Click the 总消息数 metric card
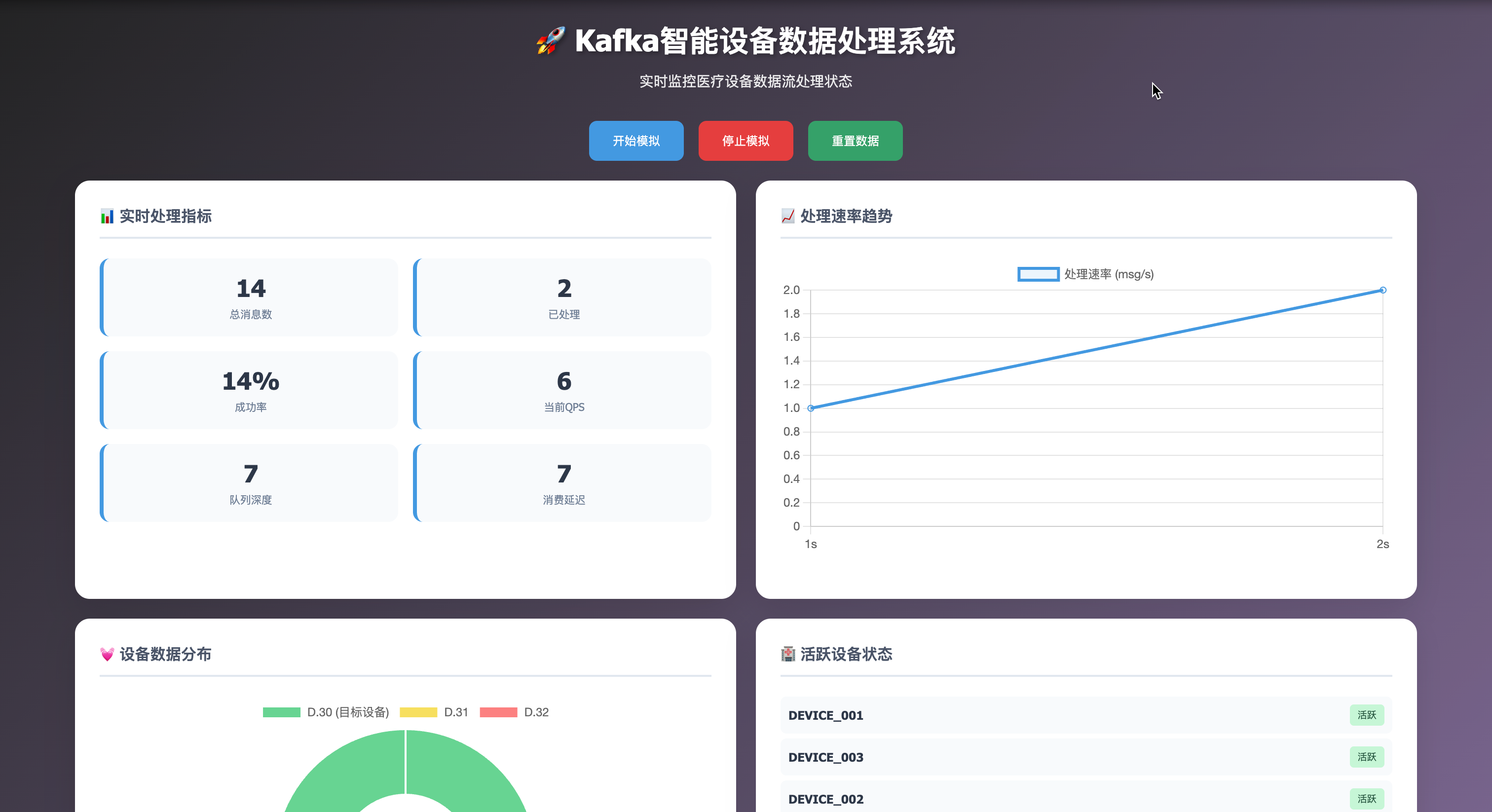The image size is (1492, 812). pos(250,297)
